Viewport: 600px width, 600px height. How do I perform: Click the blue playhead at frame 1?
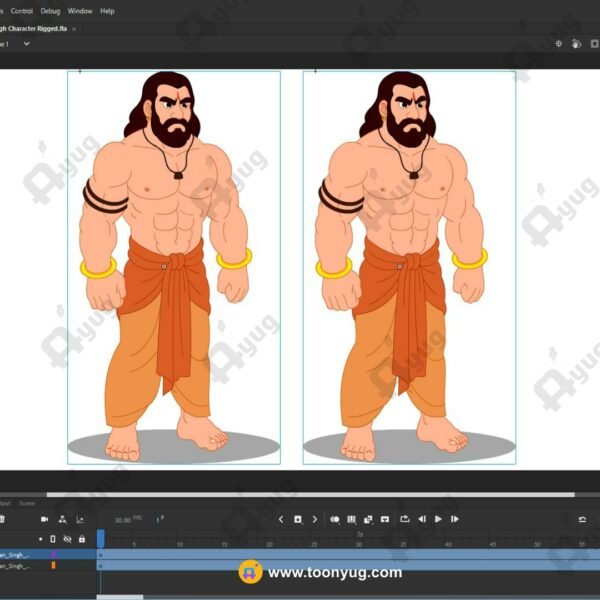click(101, 538)
